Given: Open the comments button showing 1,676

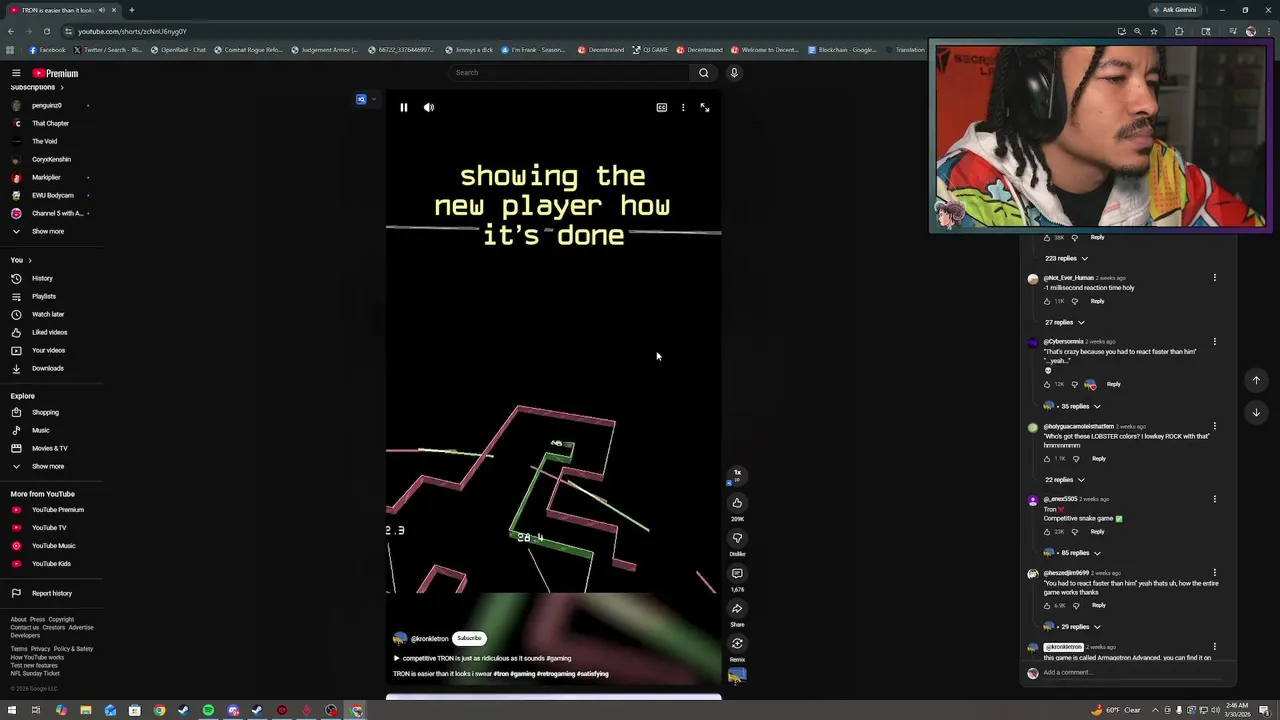Looking at the screenshot, I should [737, 573].
